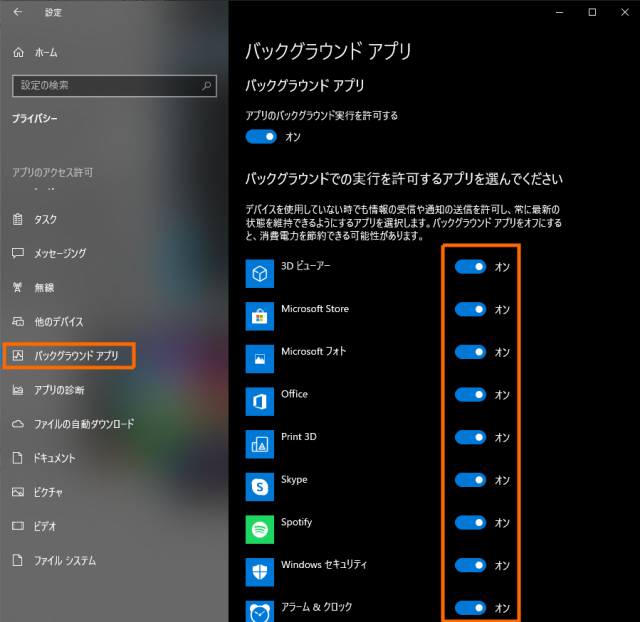
Task: Click the Office app icon
Action: tap(259, 401)
